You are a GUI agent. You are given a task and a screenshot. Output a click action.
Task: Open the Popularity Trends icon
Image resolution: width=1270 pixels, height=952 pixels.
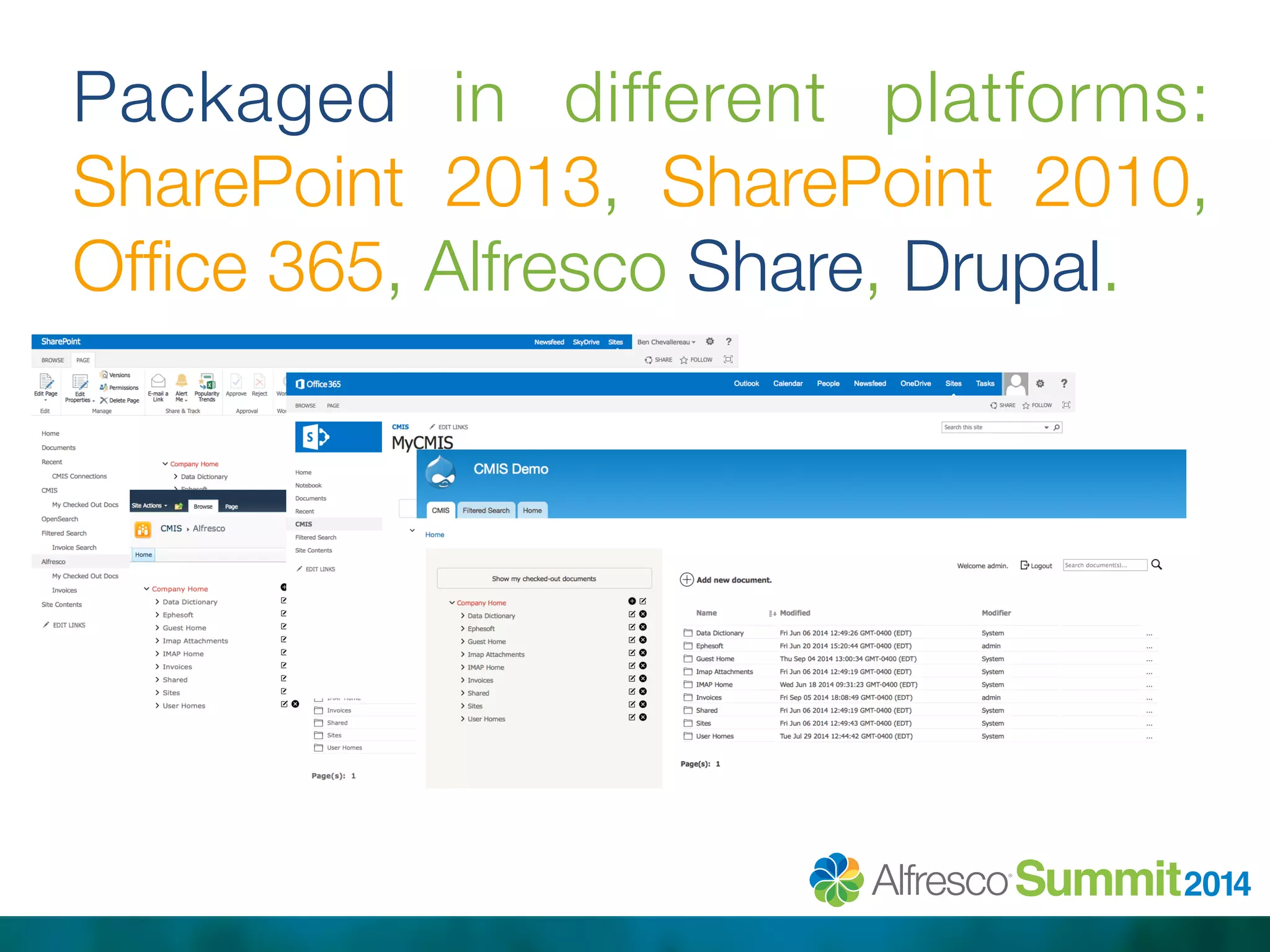coord(207,381)
